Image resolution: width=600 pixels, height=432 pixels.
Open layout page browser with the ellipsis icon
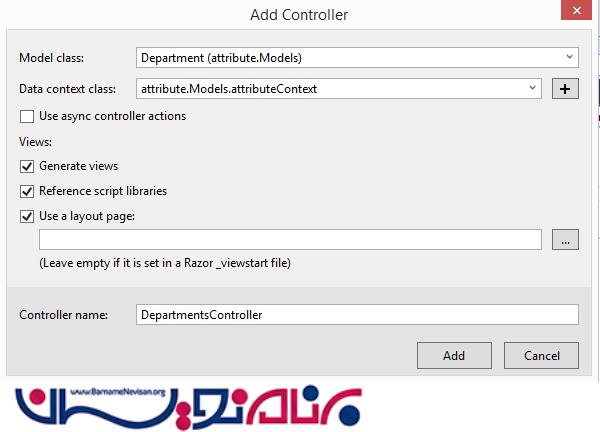point(565,240)
